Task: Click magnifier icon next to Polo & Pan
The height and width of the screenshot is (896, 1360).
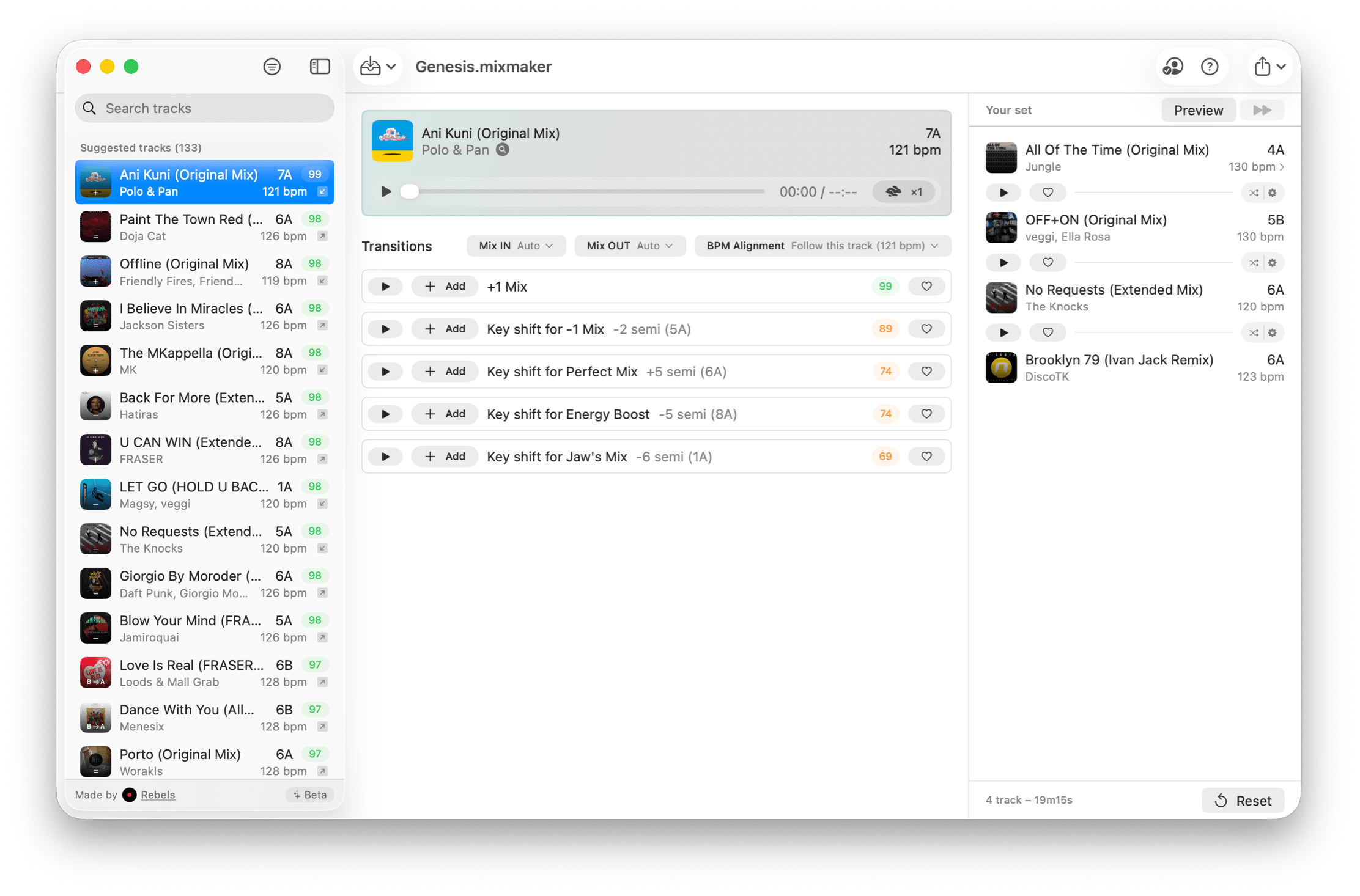Action: click(503, 150)
